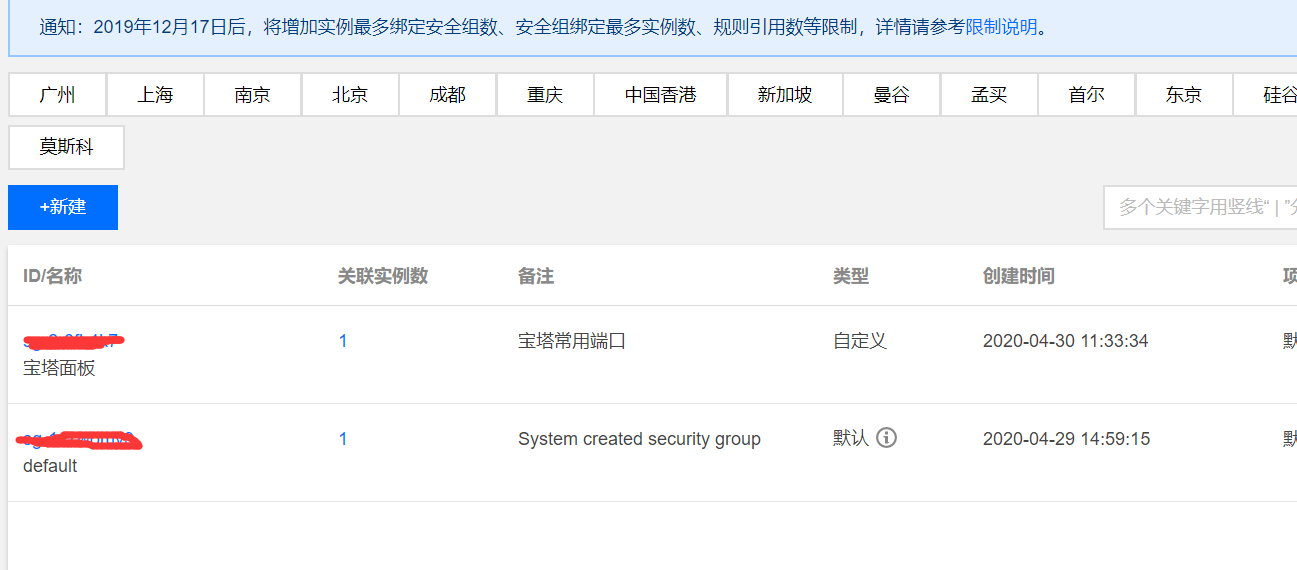Click the info icon beside 默认 type

click(x=886, y=438)
